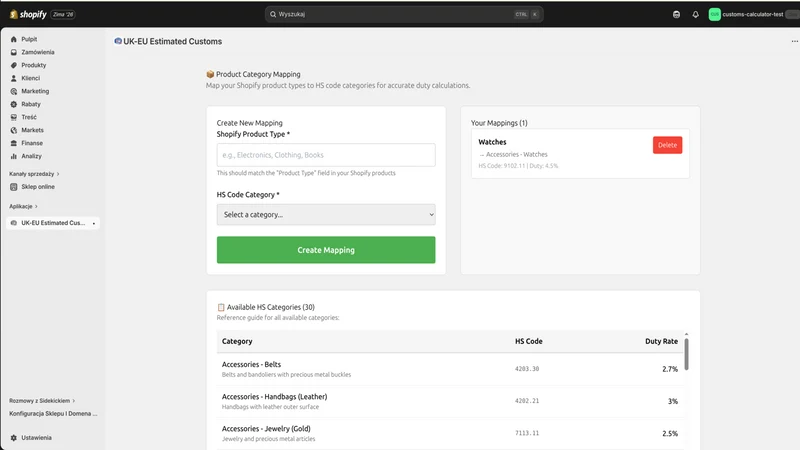Expand Kanały sprzedaży section

tap(34, 174)
